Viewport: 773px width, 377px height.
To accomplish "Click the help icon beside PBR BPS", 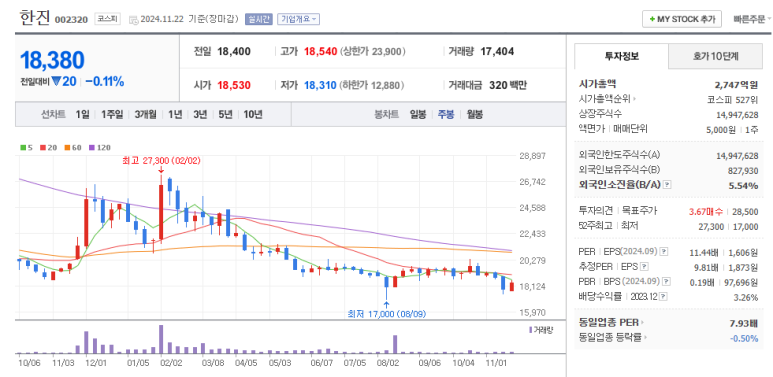I will click(x=667, y=281).
